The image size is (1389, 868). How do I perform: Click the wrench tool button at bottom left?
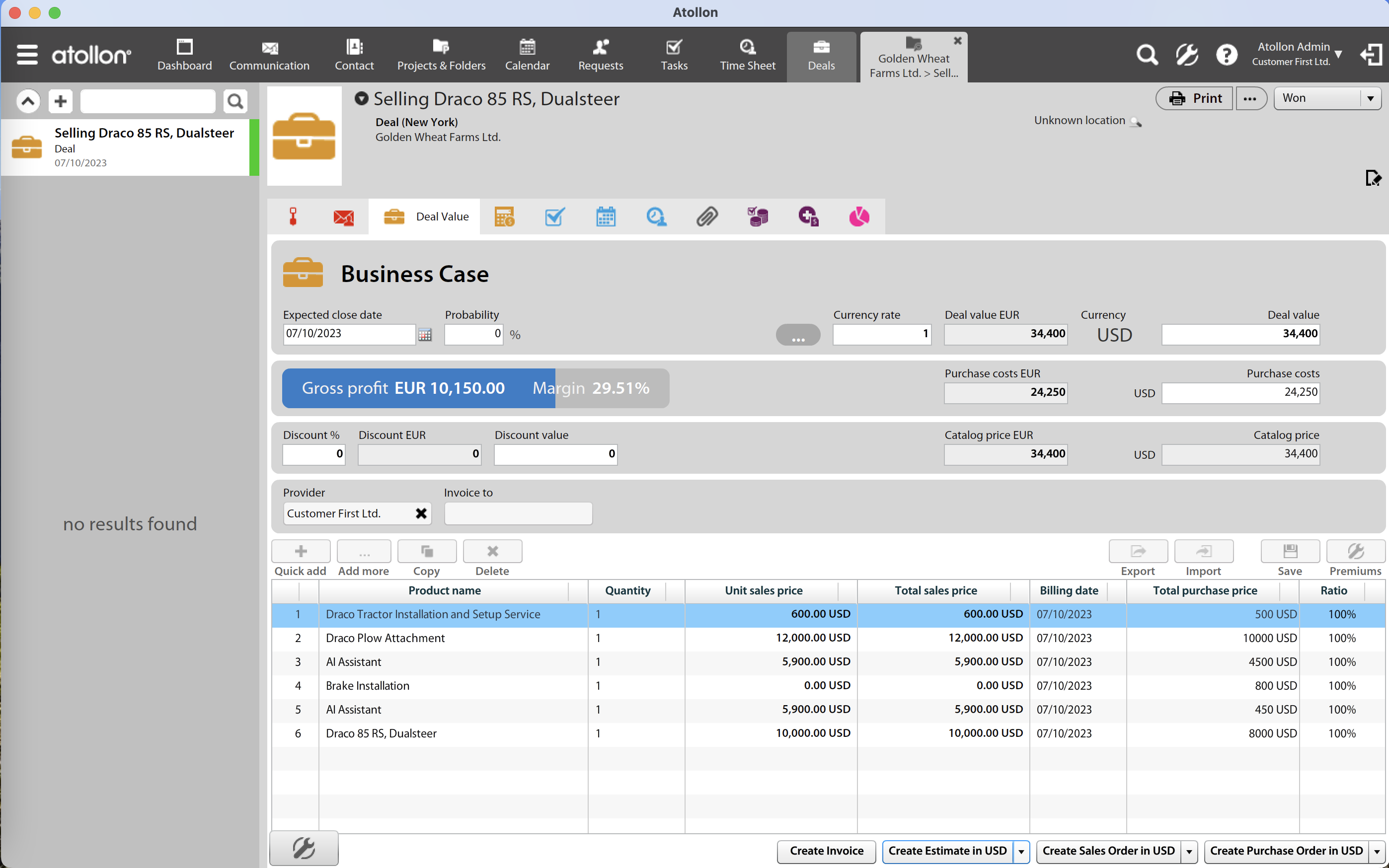coord(304,848)
